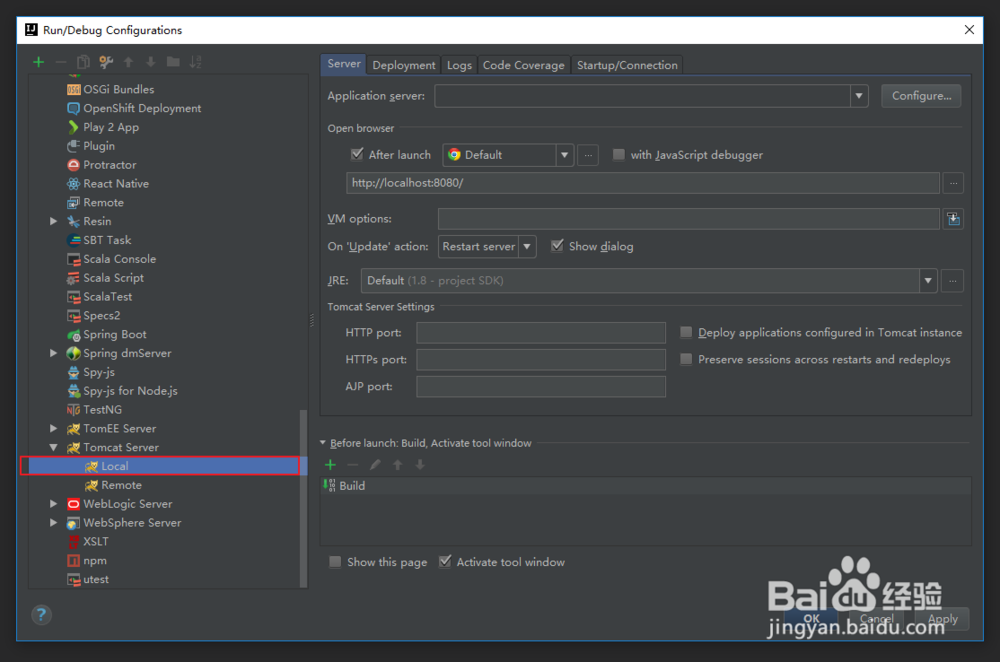Click the remove configuration minus icon
Screen dimensions: 1000x662
[61, 62]
